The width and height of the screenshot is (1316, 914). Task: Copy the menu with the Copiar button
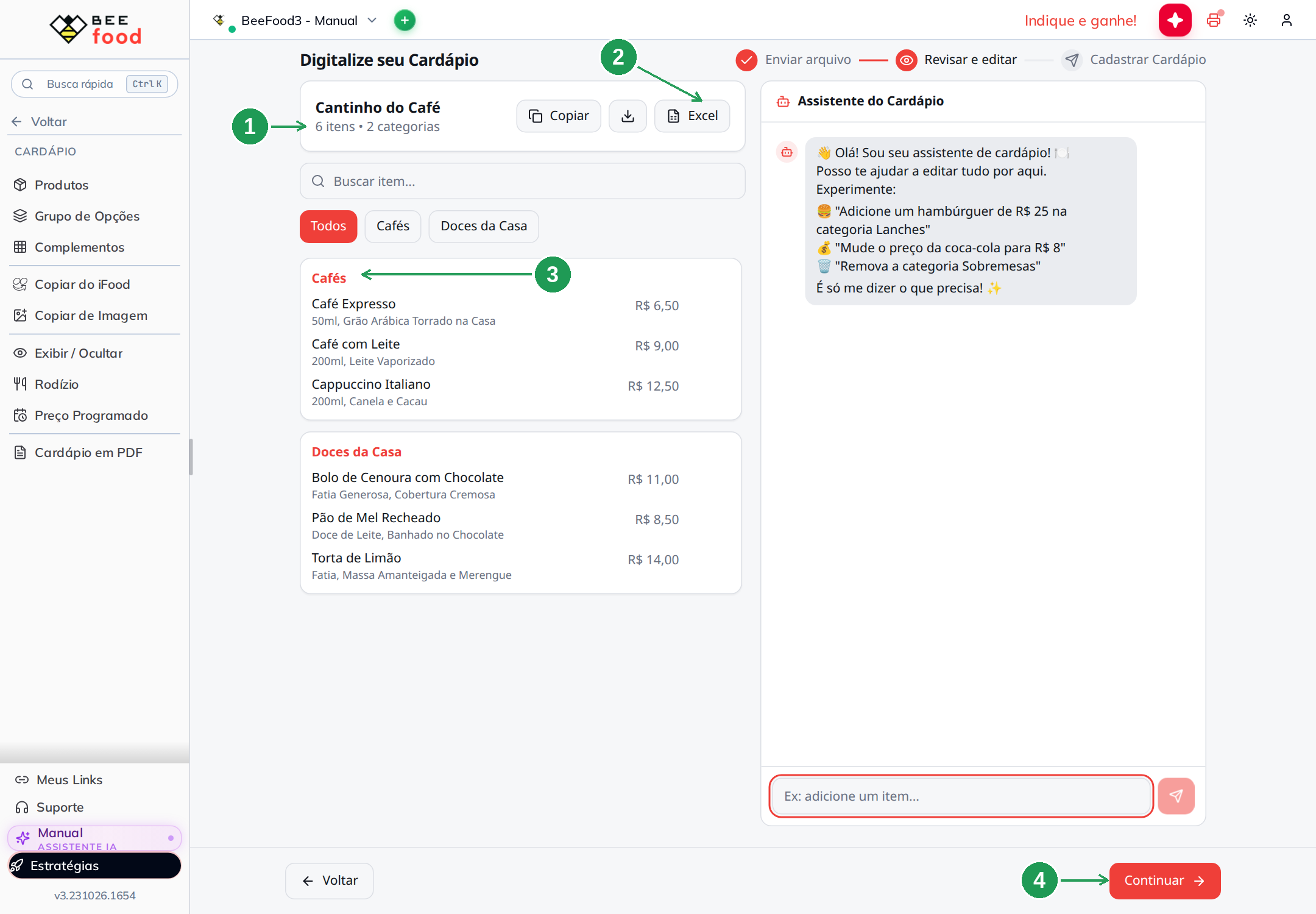coord(559,116)
